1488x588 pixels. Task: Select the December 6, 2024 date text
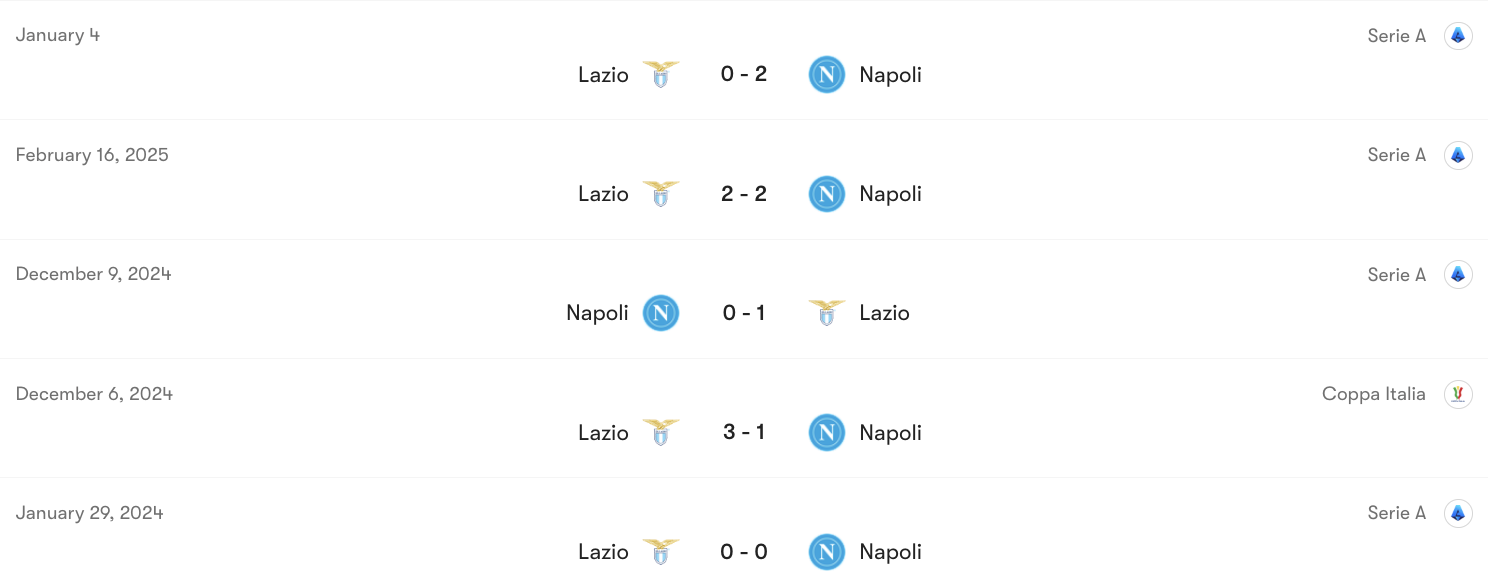pos(93,393)
